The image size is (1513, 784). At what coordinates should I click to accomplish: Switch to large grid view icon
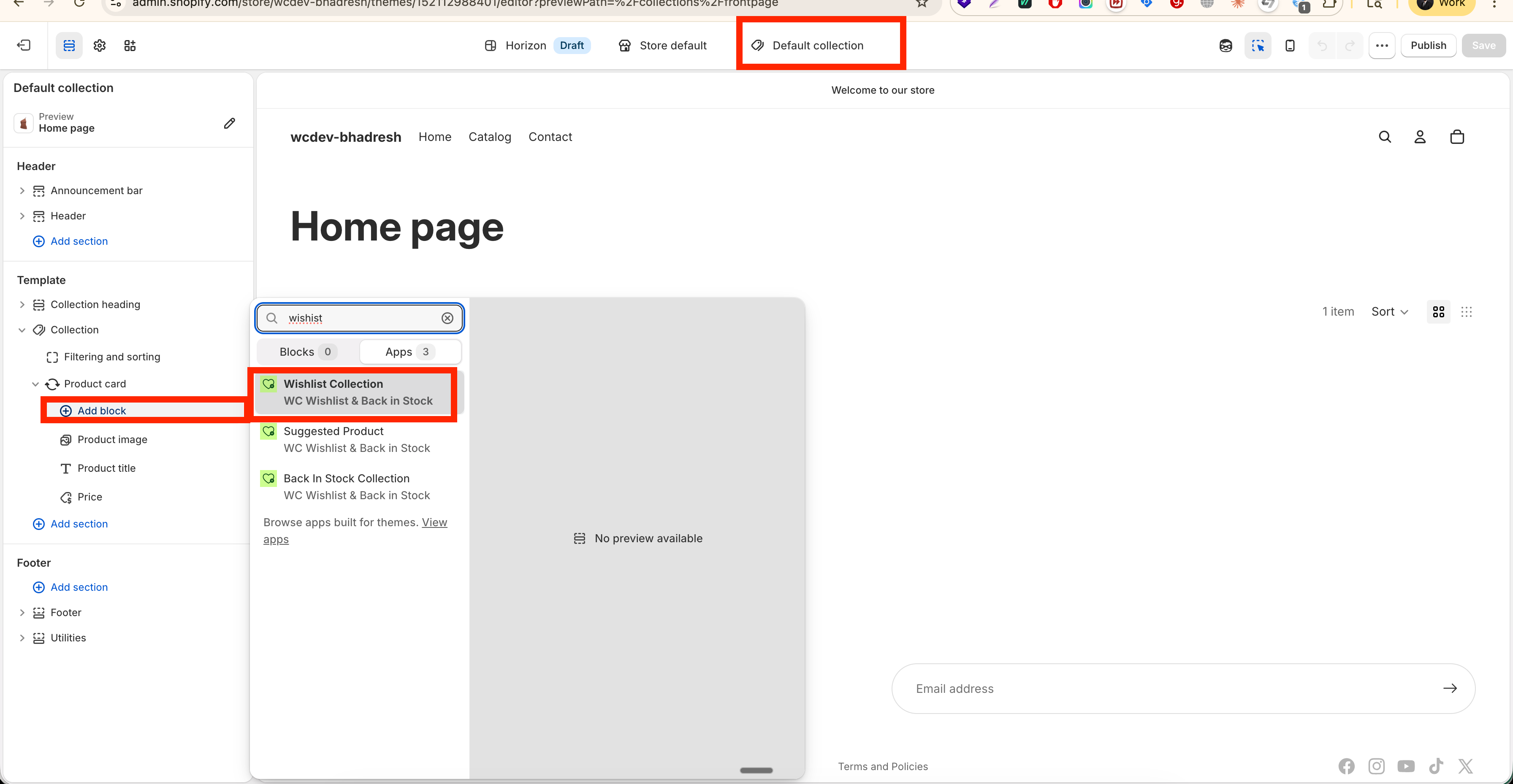click(x=1438, y=312)
